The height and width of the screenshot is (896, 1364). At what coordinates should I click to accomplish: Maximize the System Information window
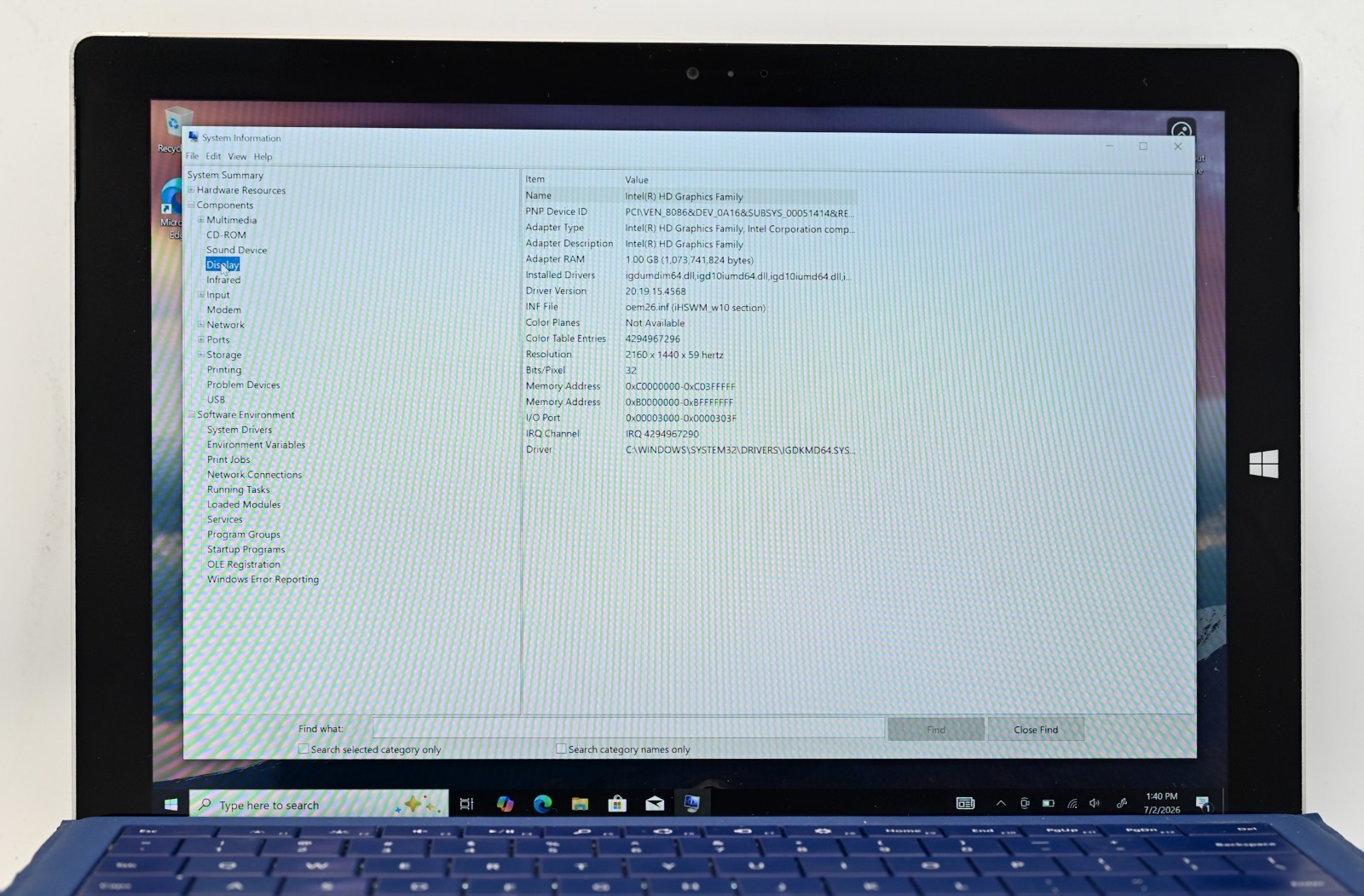[x=1143, y=146]
